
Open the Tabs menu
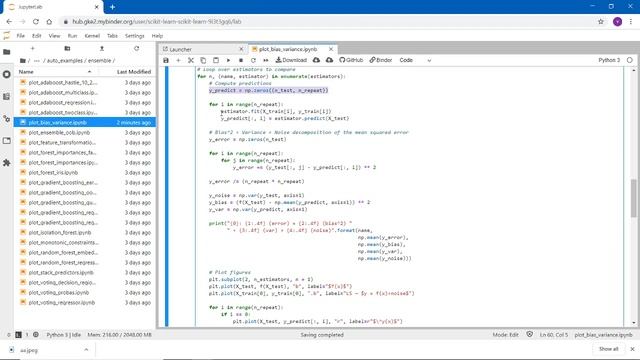tap(112, 36)
